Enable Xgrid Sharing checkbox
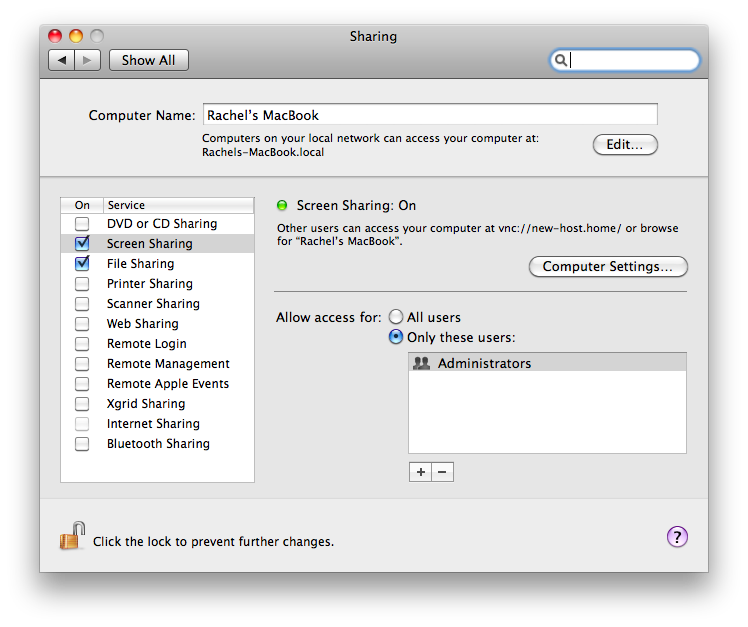Image resolution: width=748 pixels, height=627 pixels. pyautogui.click(x=82, y=404)
